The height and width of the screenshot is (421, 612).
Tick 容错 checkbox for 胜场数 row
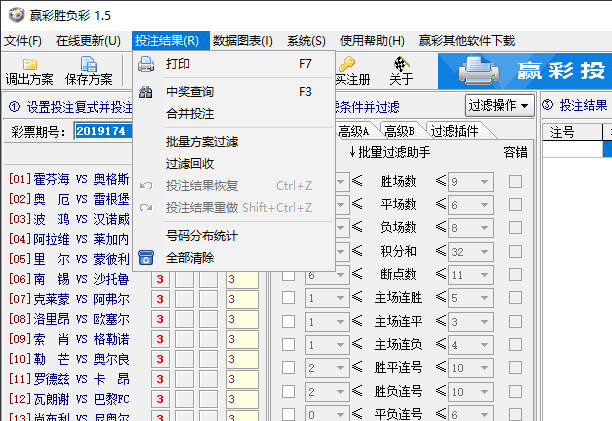pyautogui.click(x=515, y=181)
